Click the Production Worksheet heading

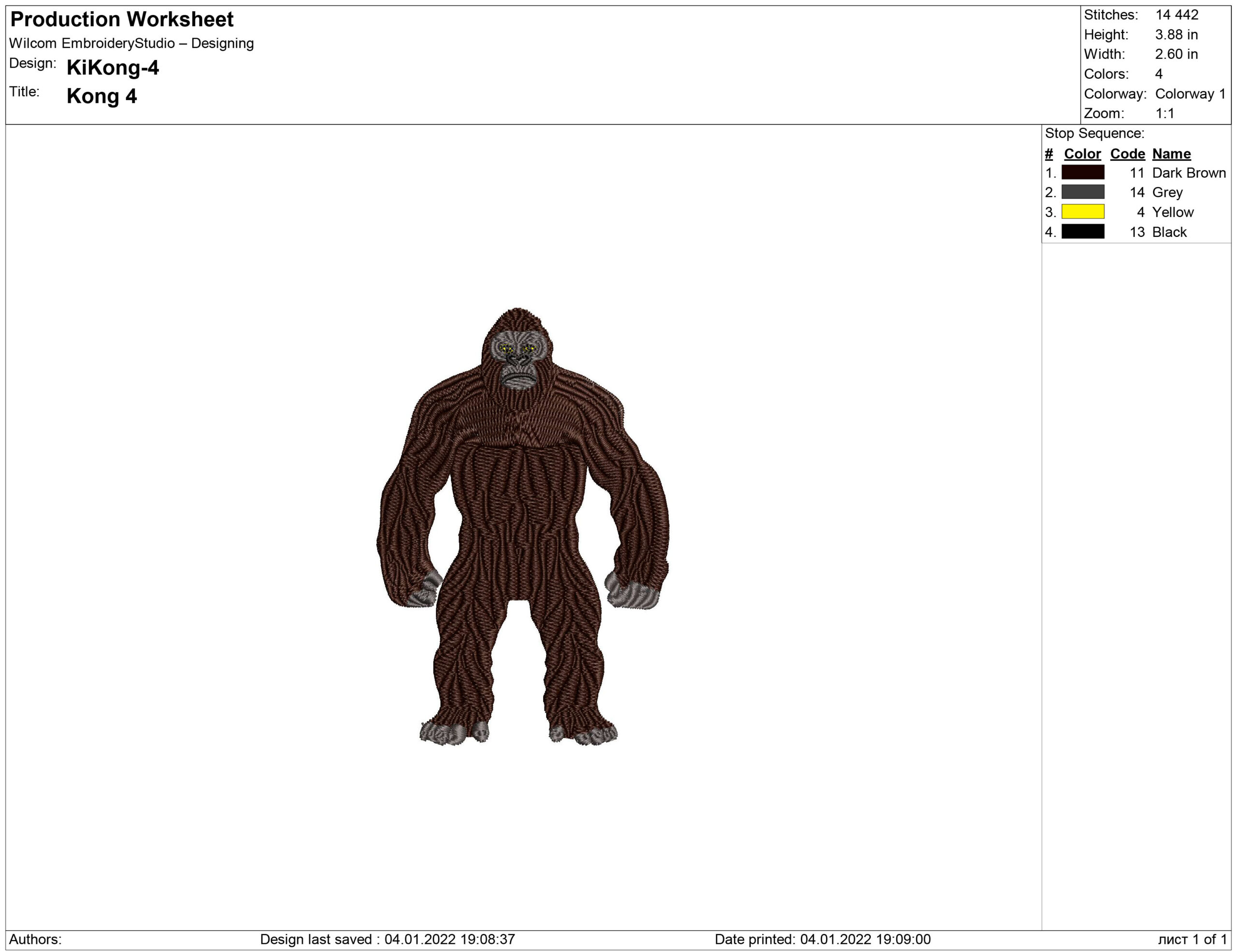click(122, 19)
